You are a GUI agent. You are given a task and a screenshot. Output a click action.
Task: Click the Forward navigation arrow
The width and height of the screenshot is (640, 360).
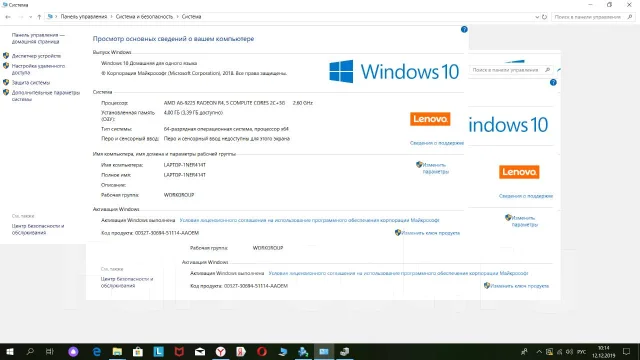[20, 17]
